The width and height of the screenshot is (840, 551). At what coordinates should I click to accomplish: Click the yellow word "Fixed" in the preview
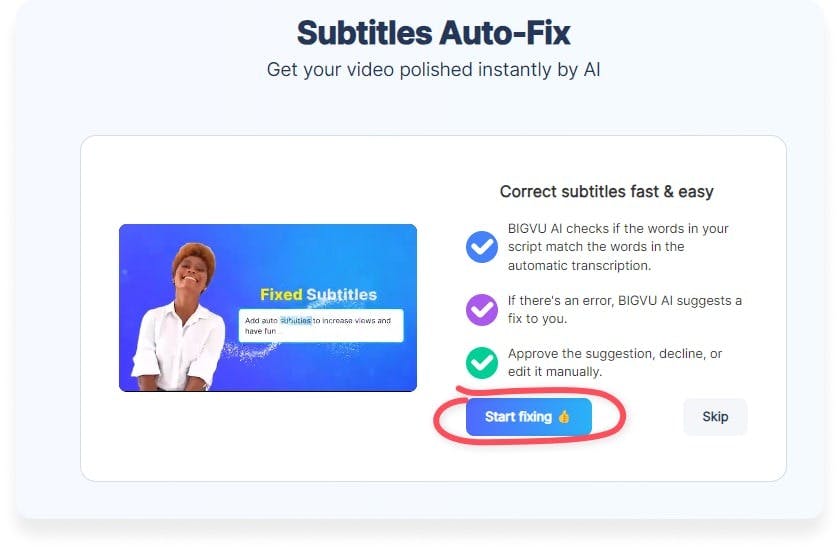click(x=281, y=294)
